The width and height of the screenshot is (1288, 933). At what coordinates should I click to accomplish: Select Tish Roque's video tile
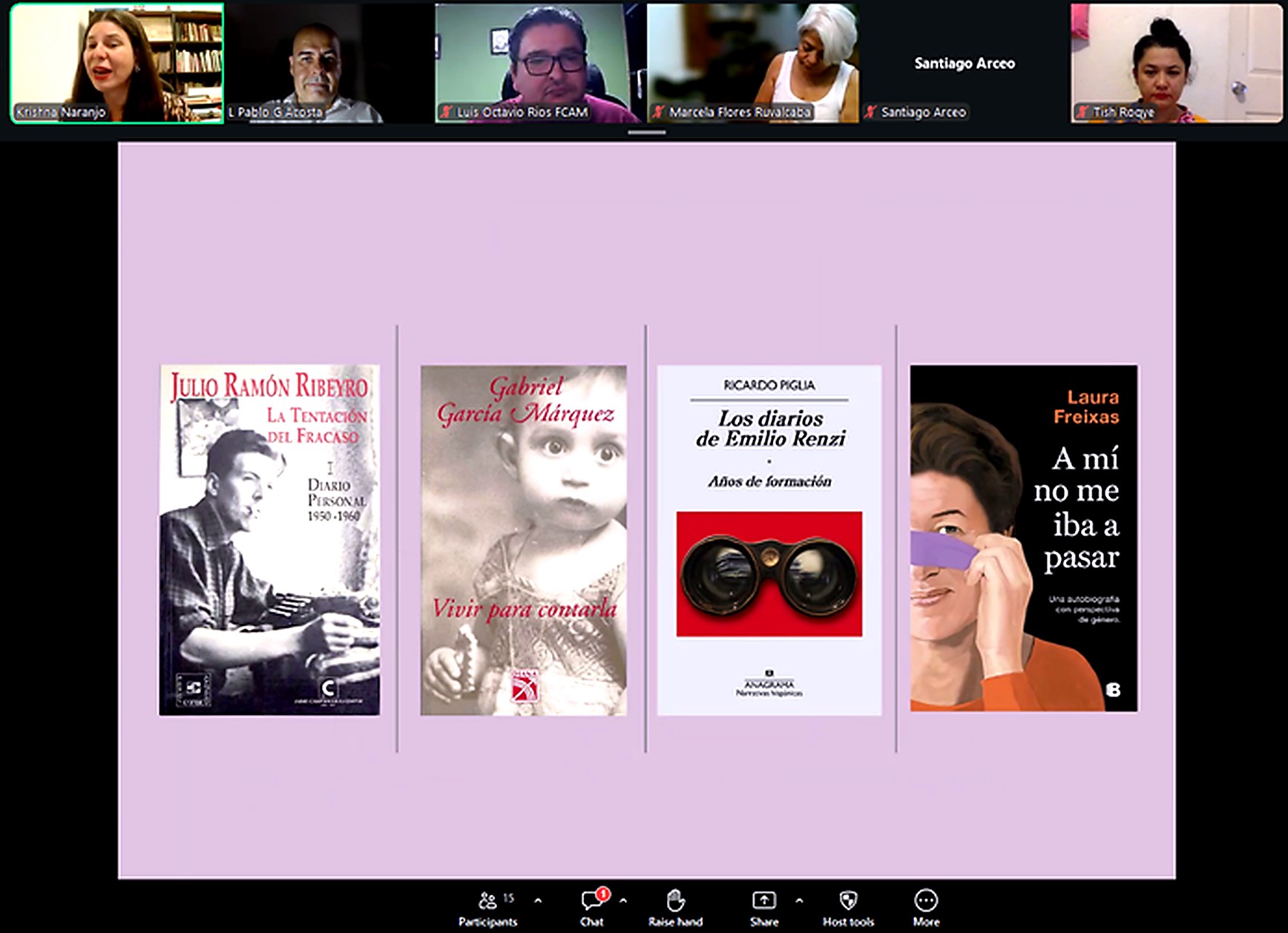click(x=1177, y=63)
